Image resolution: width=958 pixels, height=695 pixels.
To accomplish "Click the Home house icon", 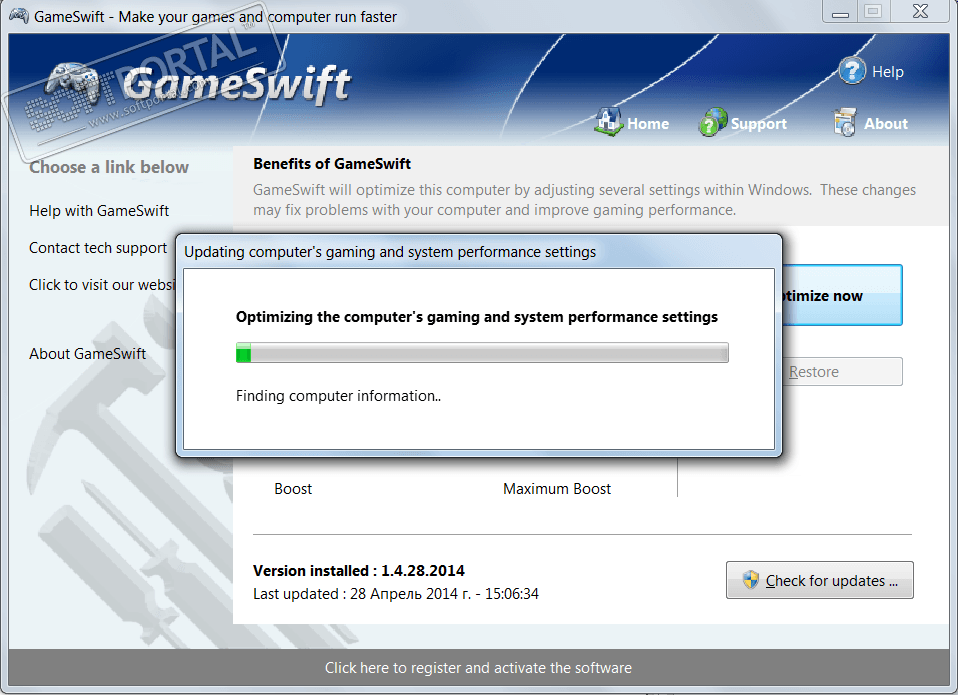I will [608, 122].
